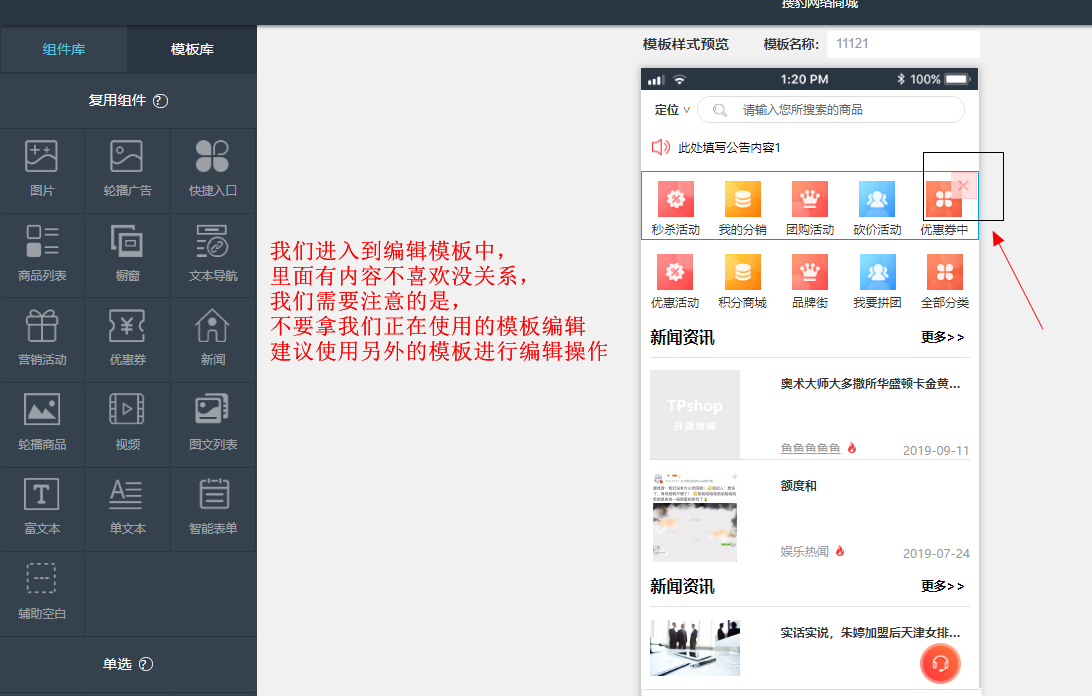Add the 轮播广告 carousel ad component
The image size is (1092, 696).
coord(127,169)
